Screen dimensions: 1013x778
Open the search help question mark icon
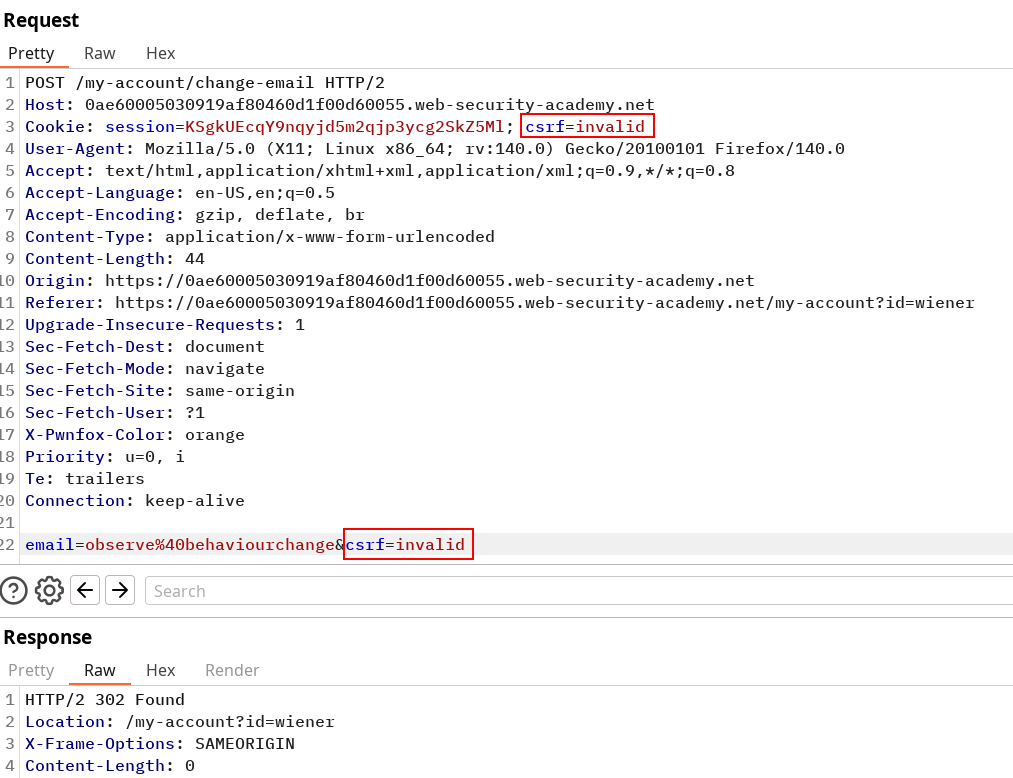click(13, 591)
